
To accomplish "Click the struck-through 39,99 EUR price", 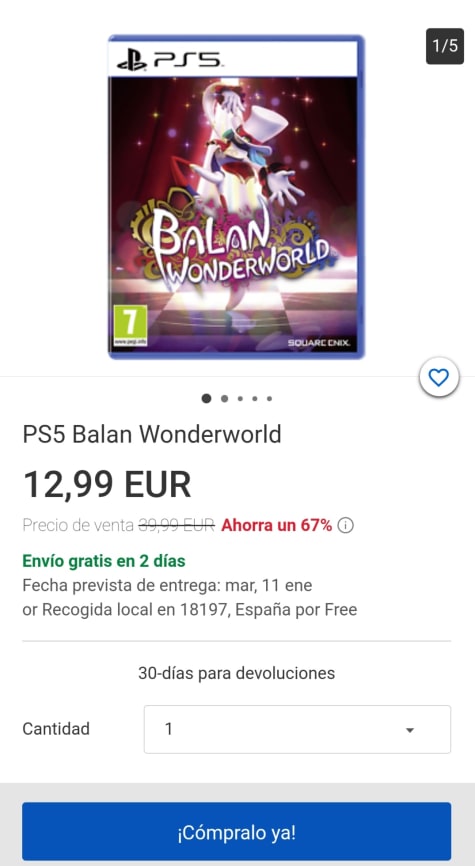I will (176, 525).
